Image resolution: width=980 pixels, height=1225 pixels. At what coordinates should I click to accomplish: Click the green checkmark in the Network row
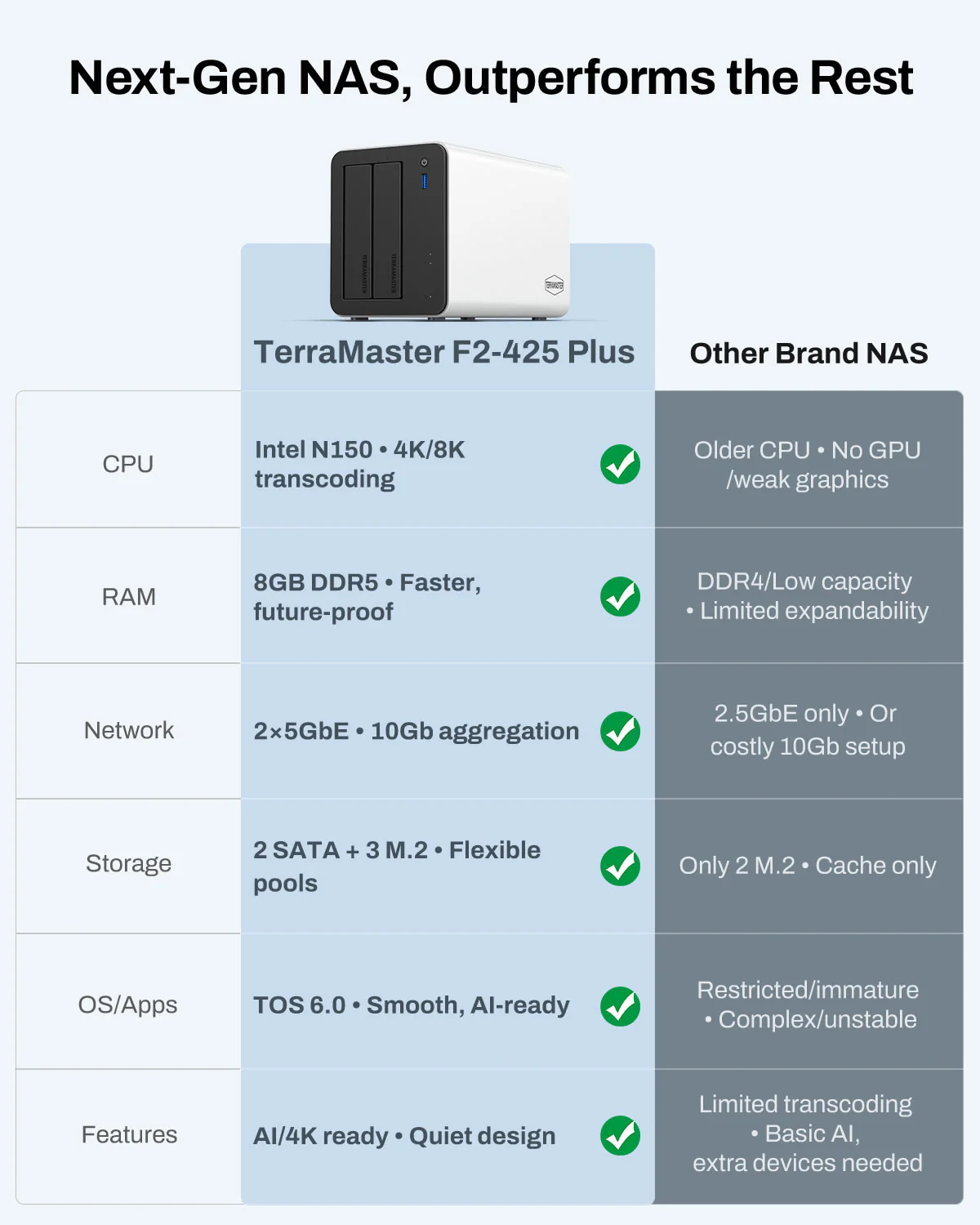[x=620, y=731]
